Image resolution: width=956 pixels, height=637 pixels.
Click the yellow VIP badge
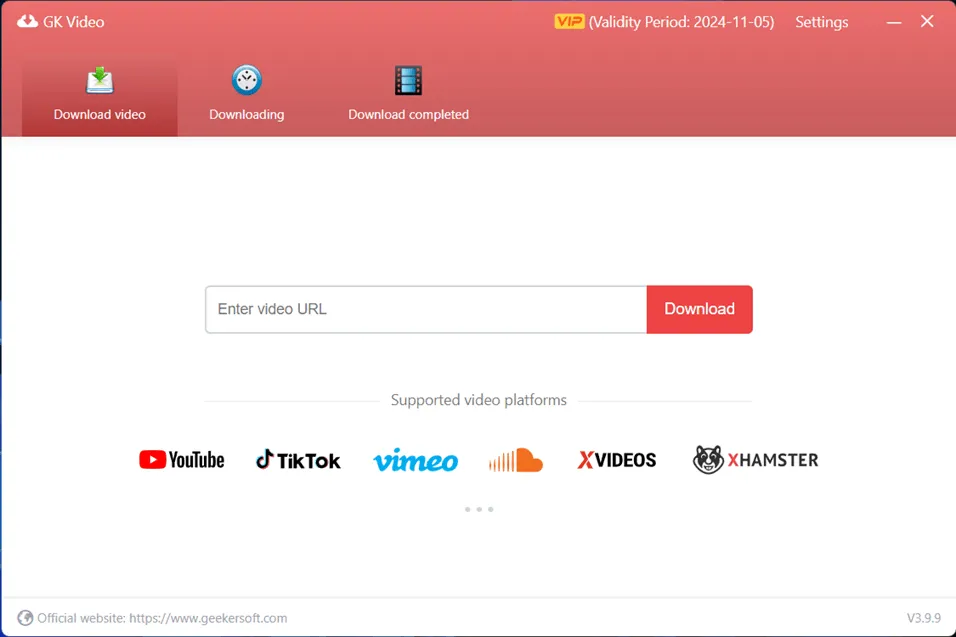(x=567, y=20)
